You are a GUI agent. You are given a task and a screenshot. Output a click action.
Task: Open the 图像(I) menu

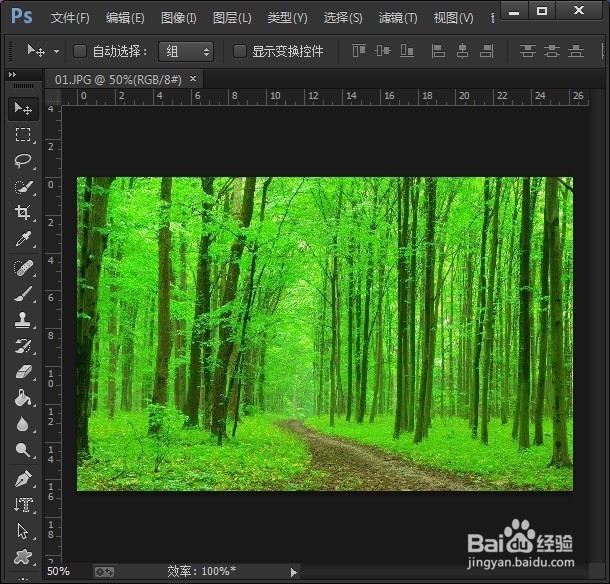pyautogui.click(x=179, y=18)
